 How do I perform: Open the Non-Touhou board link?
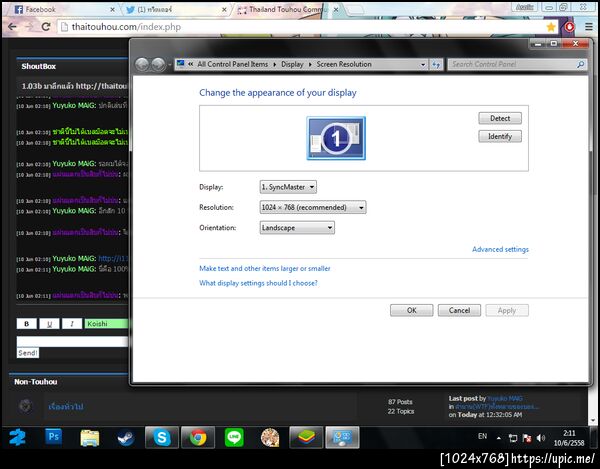click(66, 407)
